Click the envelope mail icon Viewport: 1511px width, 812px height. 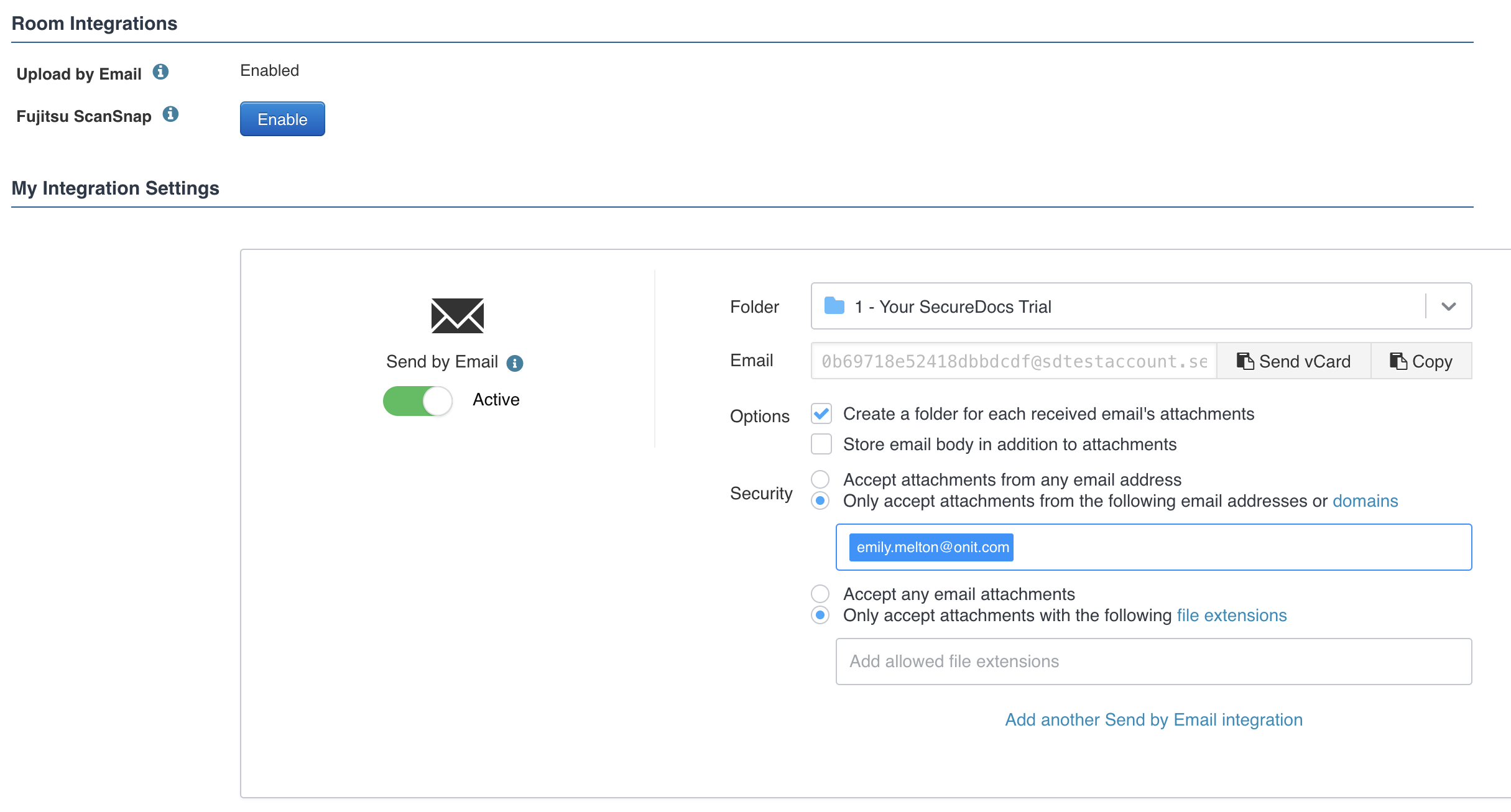click(458, 315)
